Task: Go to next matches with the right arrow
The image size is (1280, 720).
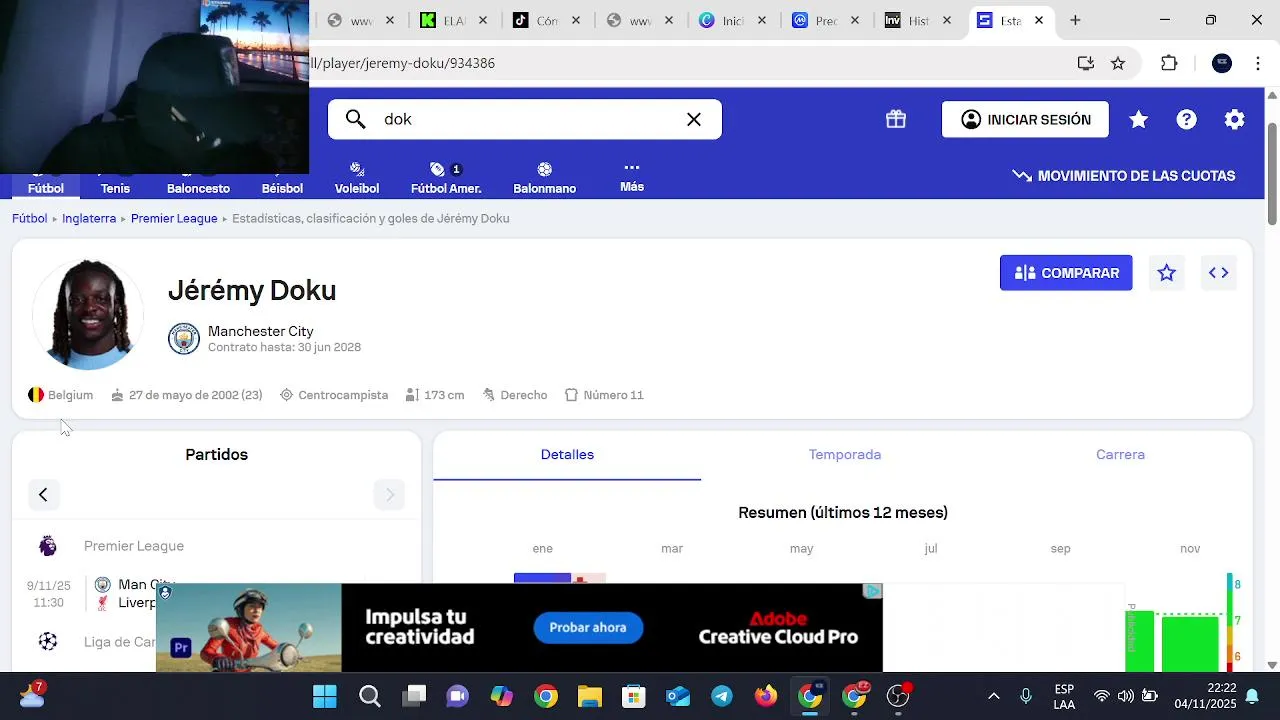Action: [x=390, y=495]
